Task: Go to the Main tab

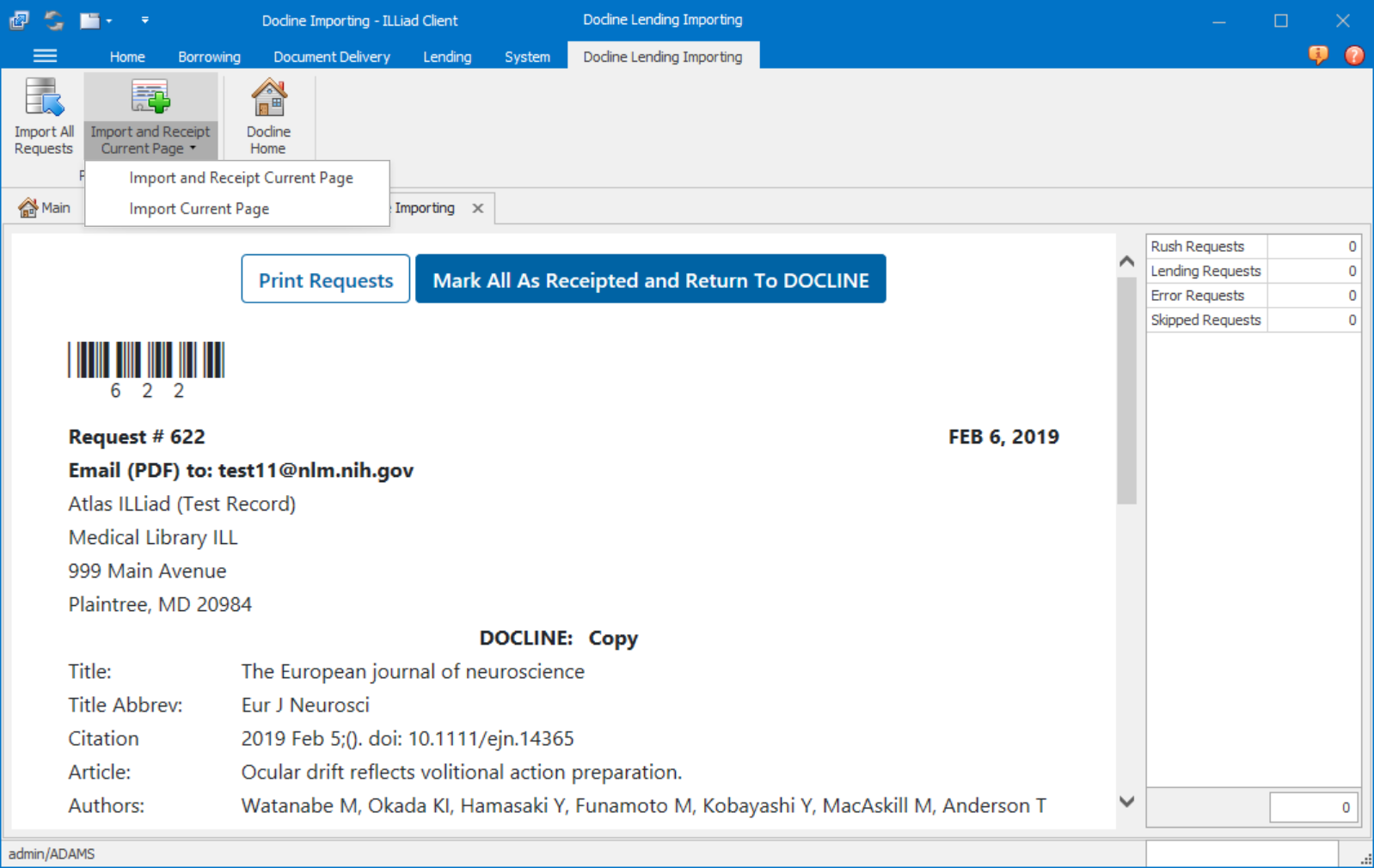Action: [45, 208]
